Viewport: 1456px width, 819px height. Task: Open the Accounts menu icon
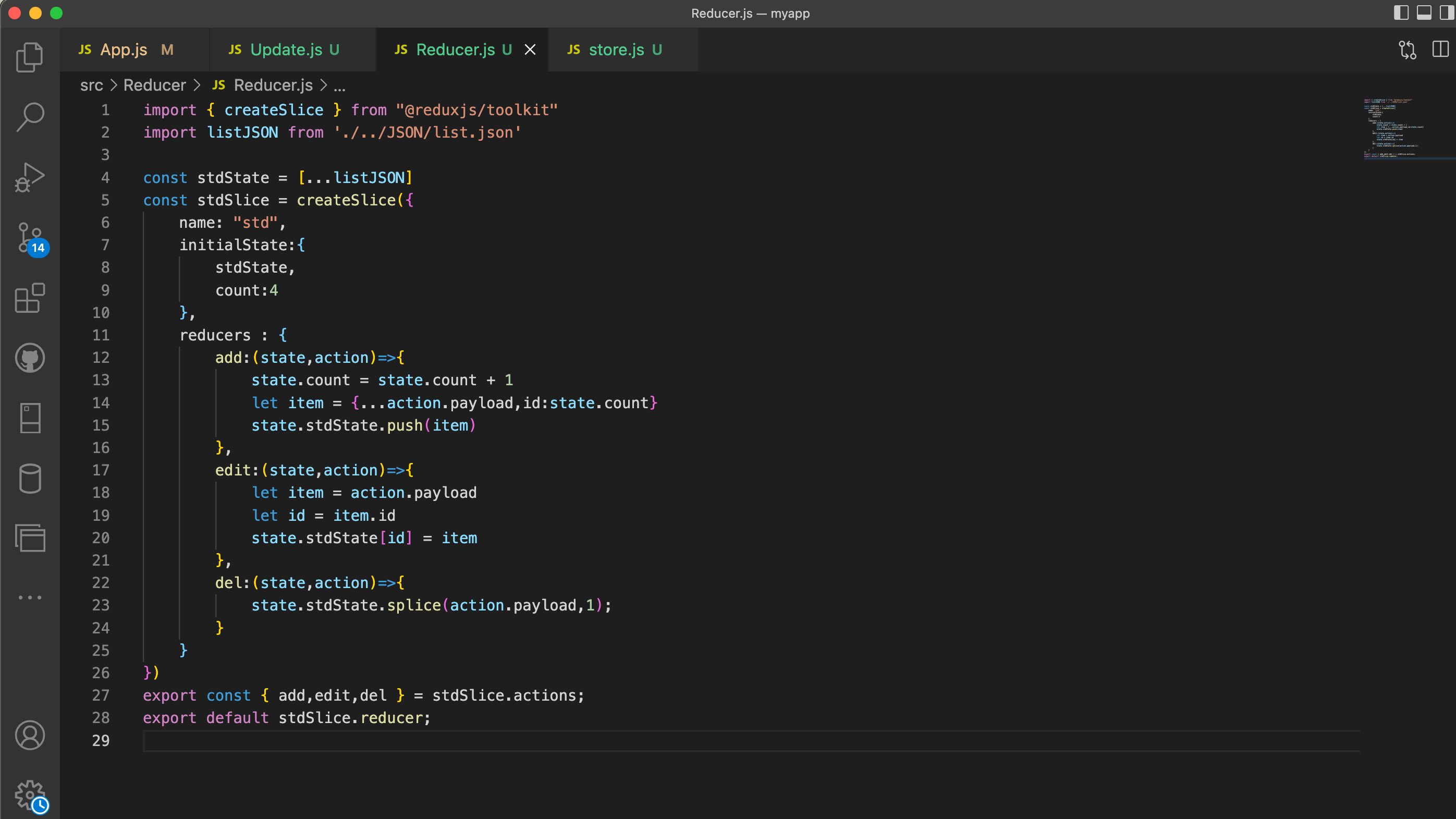(29, 736)
